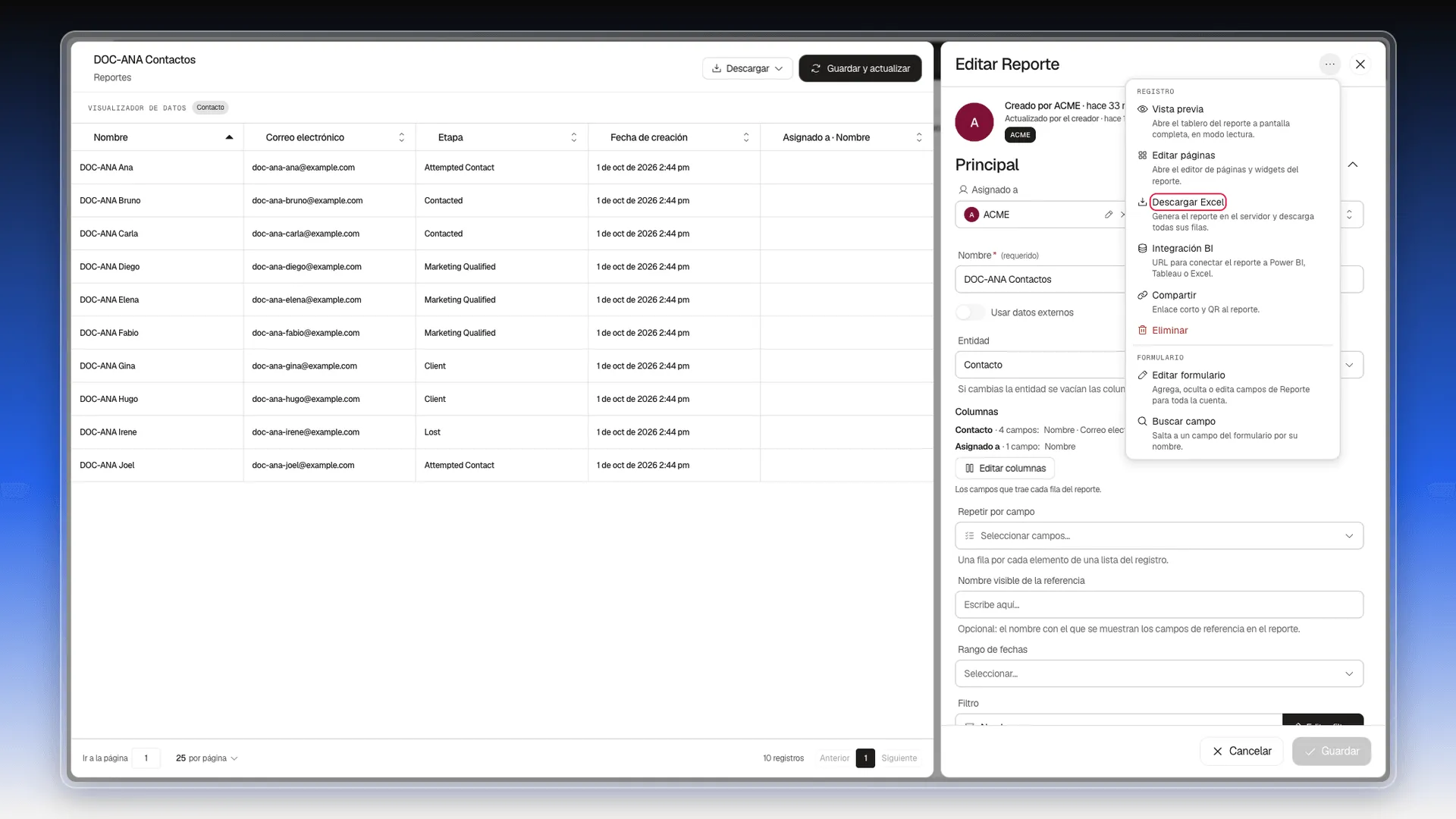The height and width of the screenshot is (819, 1456).
Task: Click the three-dots menu in Editar Reporte header
Action: [x=1329, y=64]
